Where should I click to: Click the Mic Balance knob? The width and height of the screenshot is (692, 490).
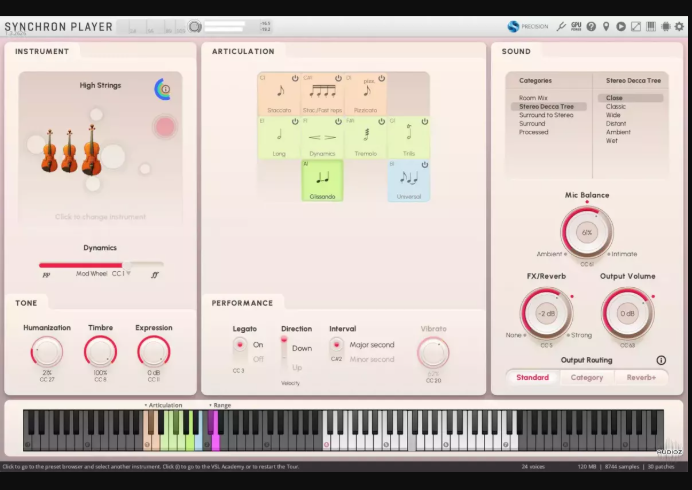(x=587, y=233)
